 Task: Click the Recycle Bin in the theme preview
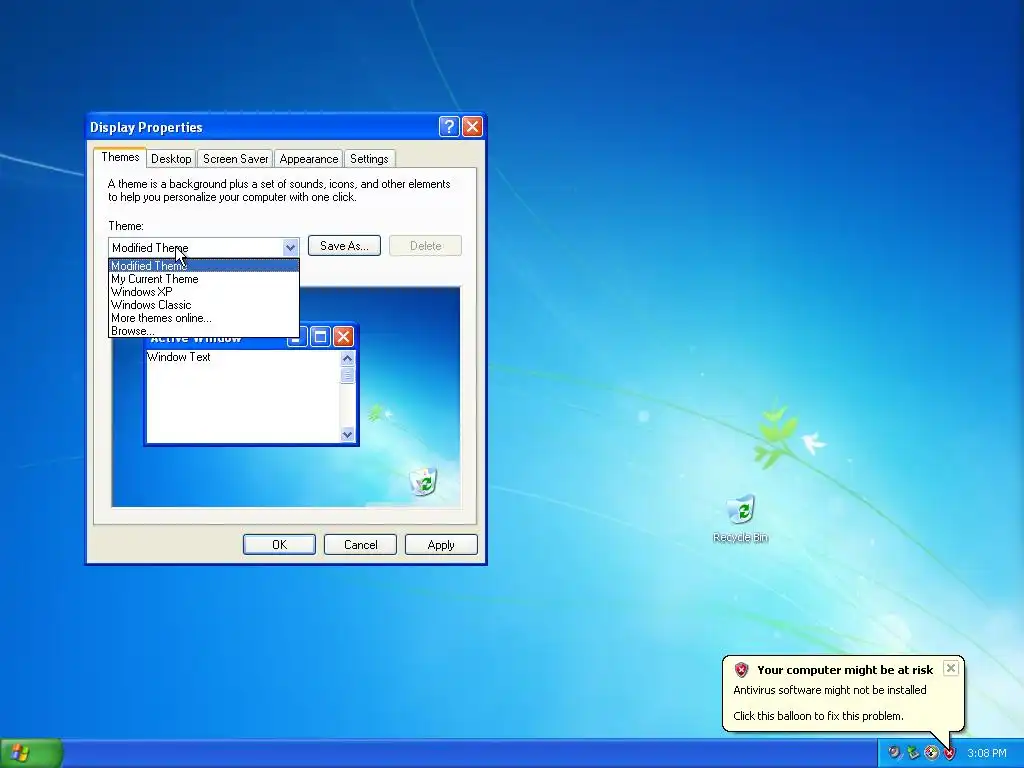pos(424,481)
